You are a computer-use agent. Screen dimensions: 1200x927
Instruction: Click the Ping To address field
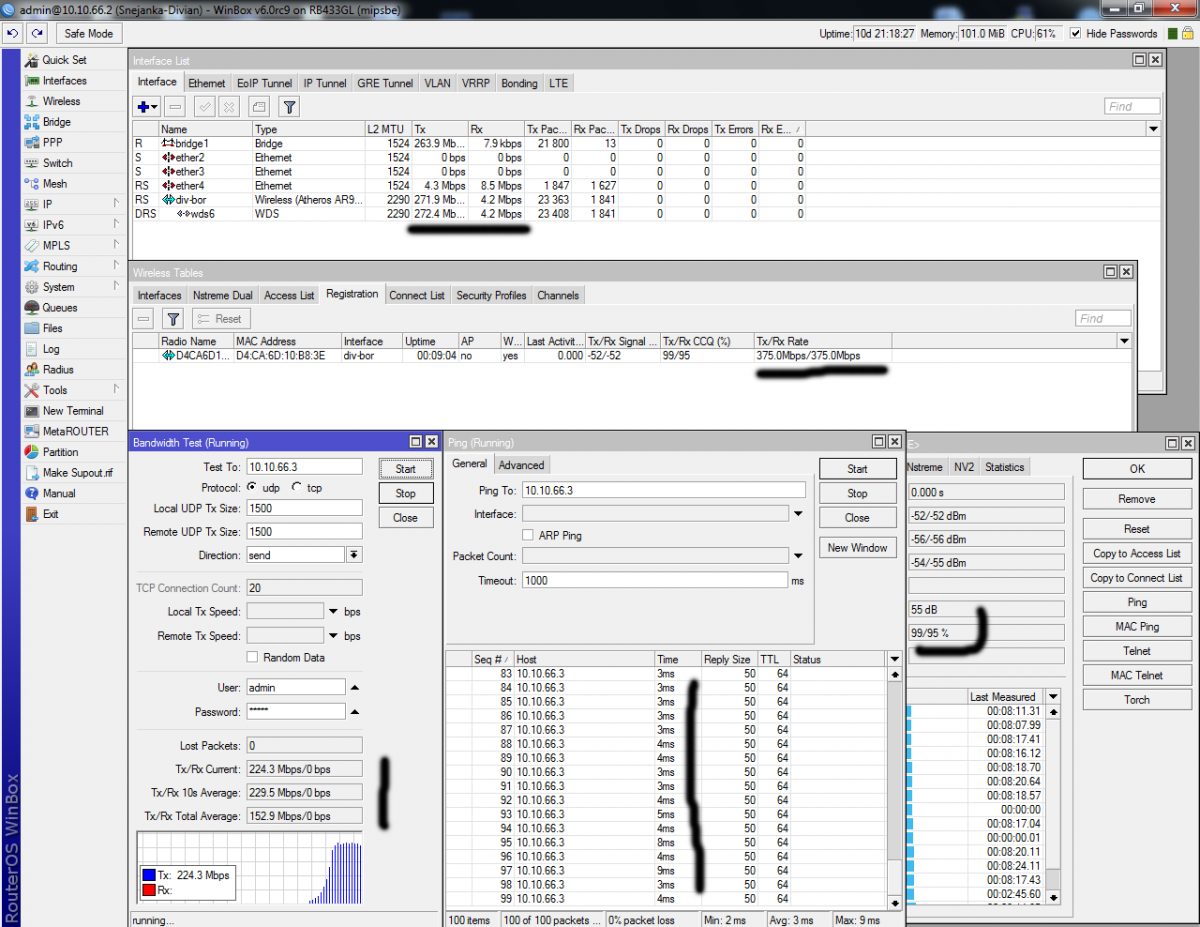click(663, 490)
